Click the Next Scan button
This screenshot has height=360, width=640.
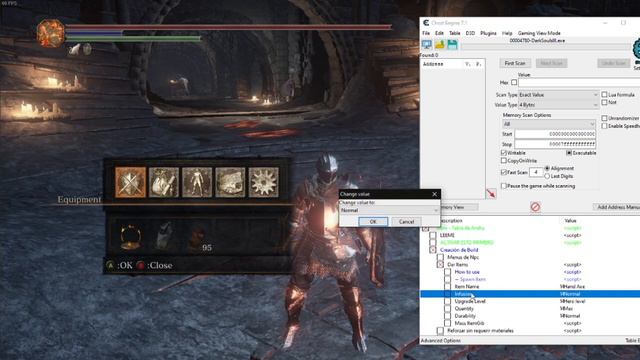tap(551, 63)
